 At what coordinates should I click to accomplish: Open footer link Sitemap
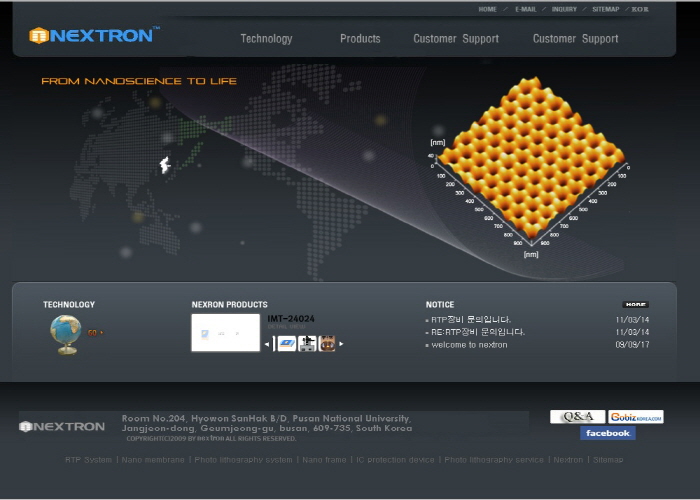(608, 460)
